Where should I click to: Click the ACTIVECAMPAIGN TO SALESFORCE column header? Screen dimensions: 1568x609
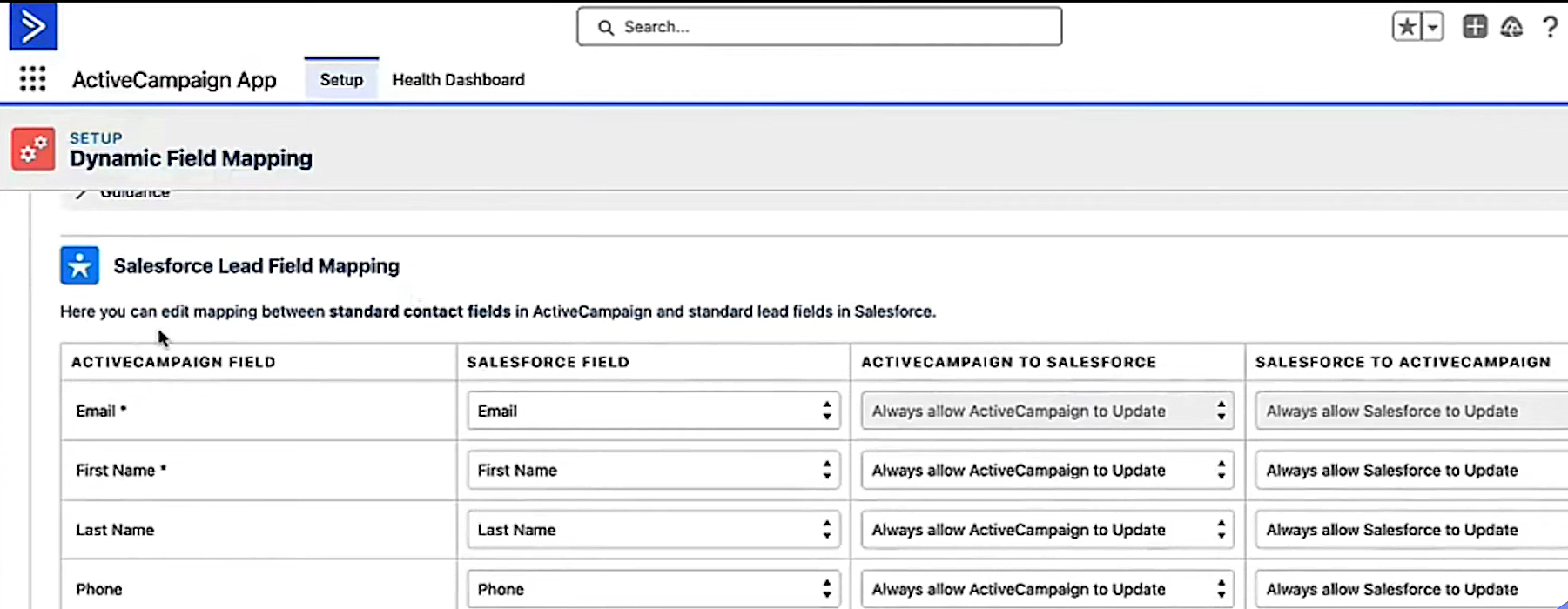pyautogui.click(x=1009, y=362)
